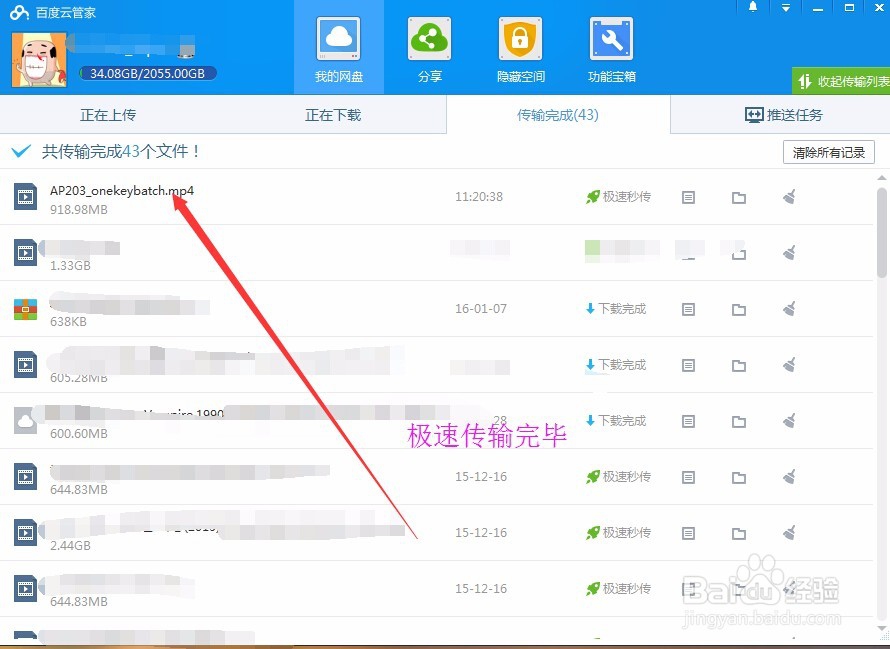890x649 pixels.
Task: Open the 隐藏空间 hidden space
Action: tap(520, 50)
